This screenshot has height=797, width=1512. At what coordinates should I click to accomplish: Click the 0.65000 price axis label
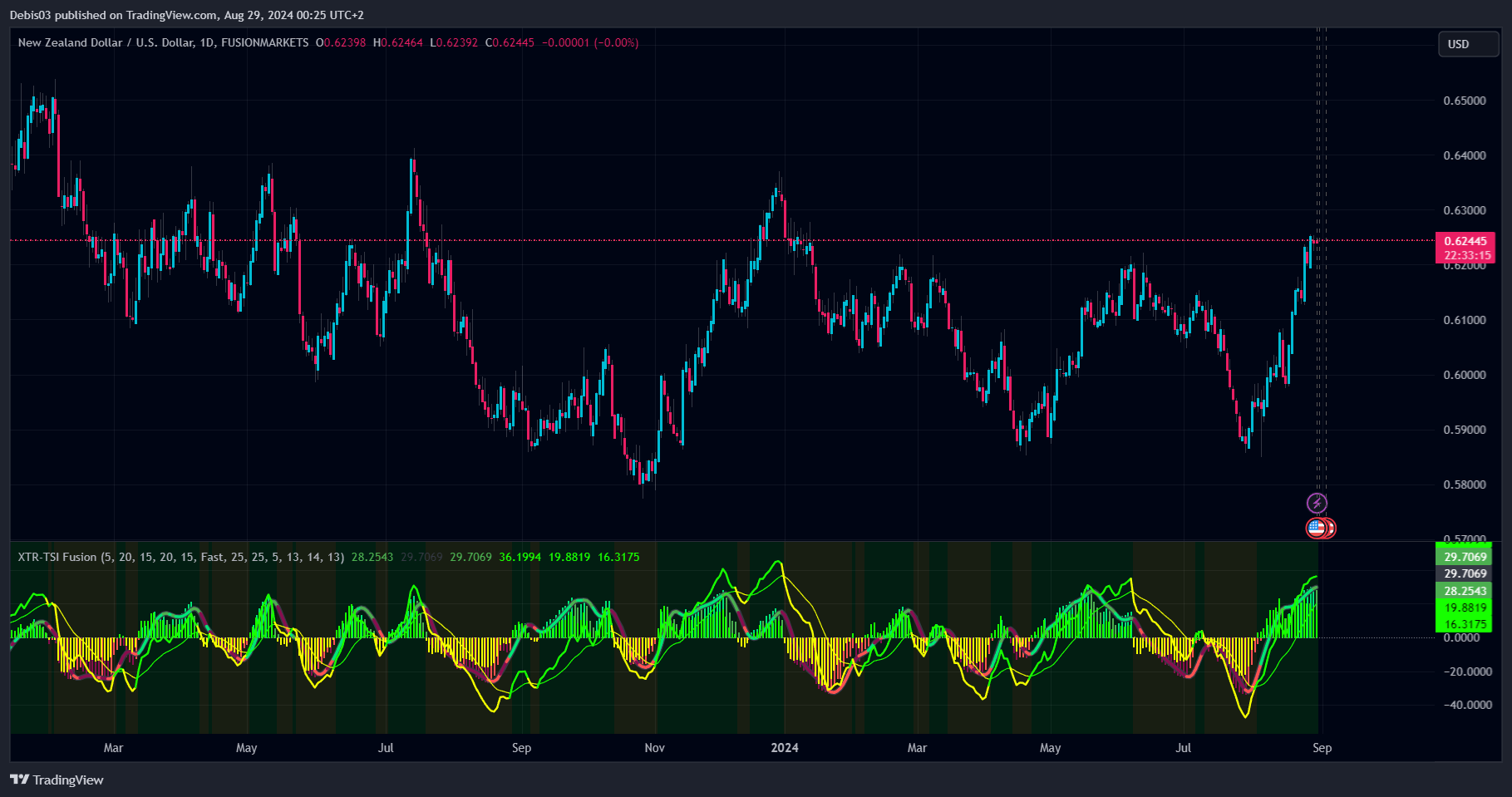click(x=1465, y=101)
